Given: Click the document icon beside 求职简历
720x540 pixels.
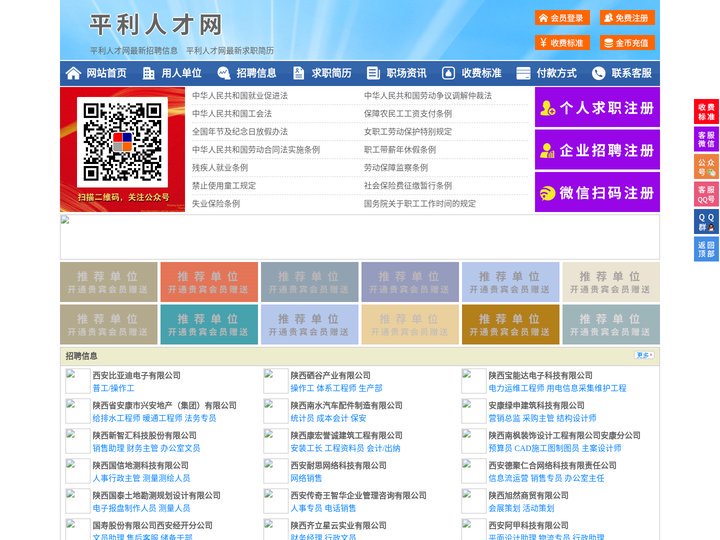Looking at the screenshot, I should [298, 73].
